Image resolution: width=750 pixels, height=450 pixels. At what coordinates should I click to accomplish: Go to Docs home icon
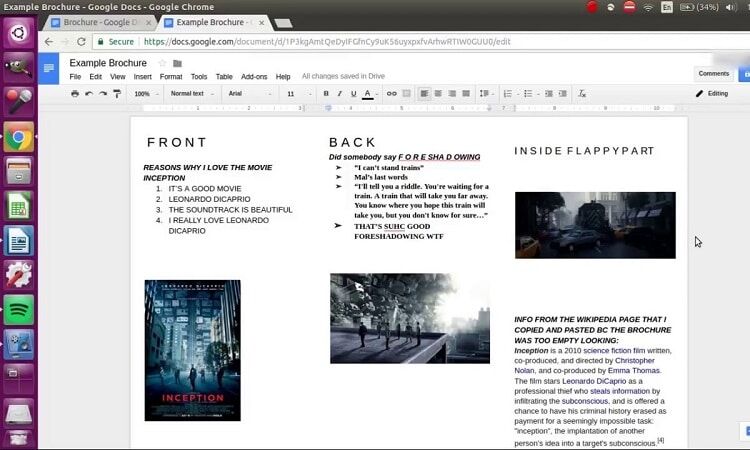[x=49, y=68]
